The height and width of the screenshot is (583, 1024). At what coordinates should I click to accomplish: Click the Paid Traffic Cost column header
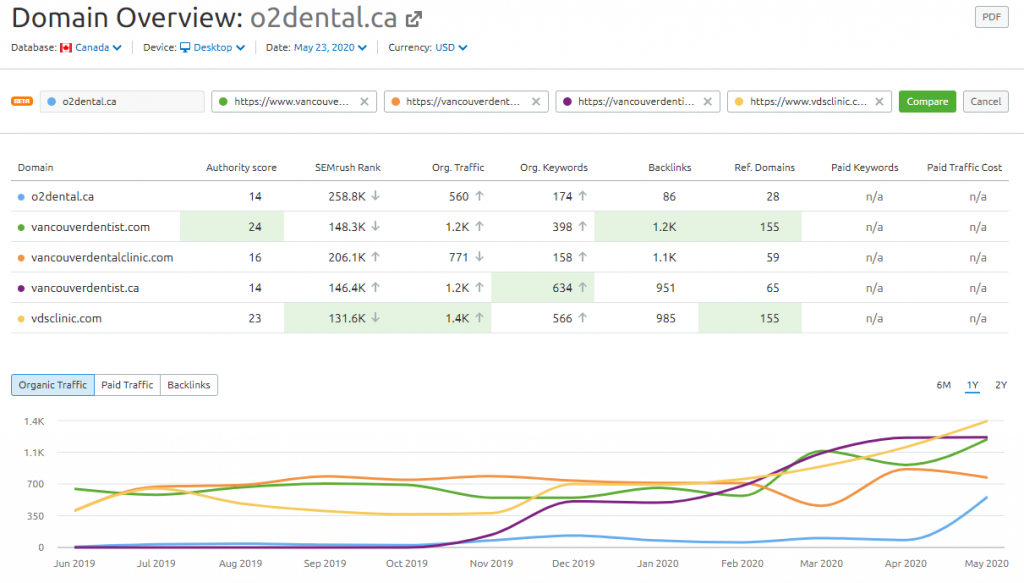964,168
